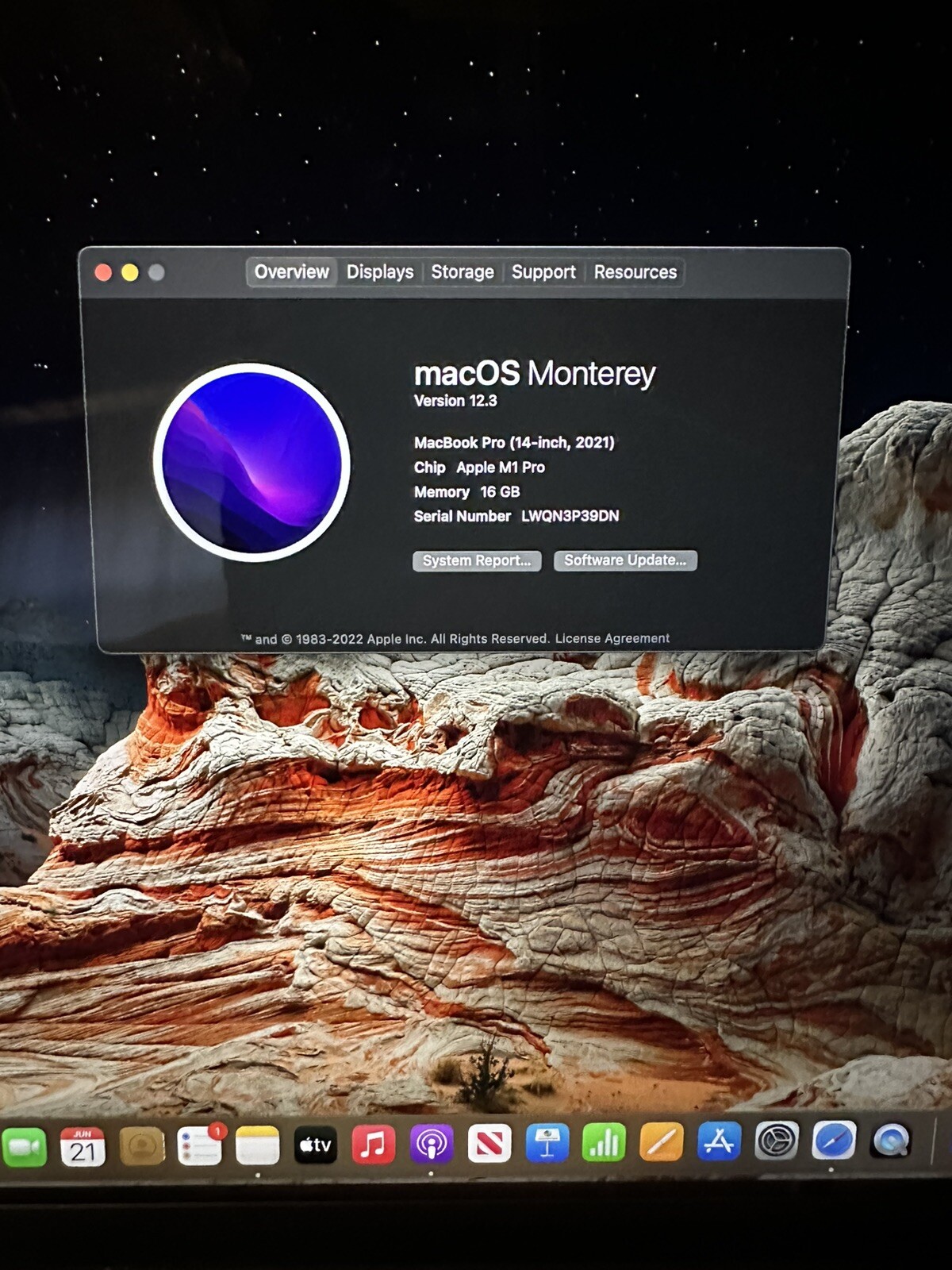Open Numbers from the Dock
Viewport: 952px width, 1270px height.
604,1142
